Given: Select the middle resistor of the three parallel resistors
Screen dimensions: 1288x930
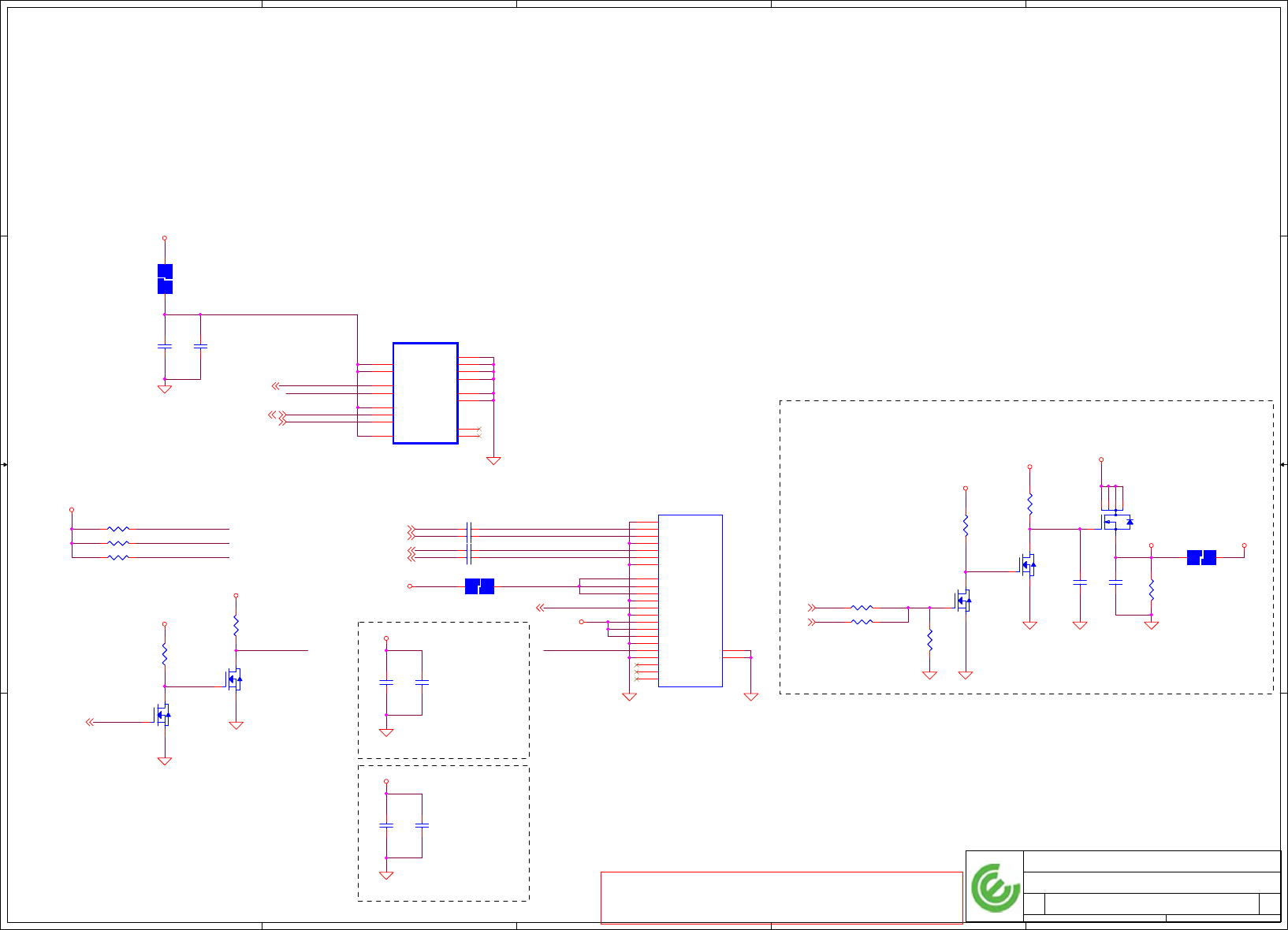Looking at the screenshot, I should [117, 543].
